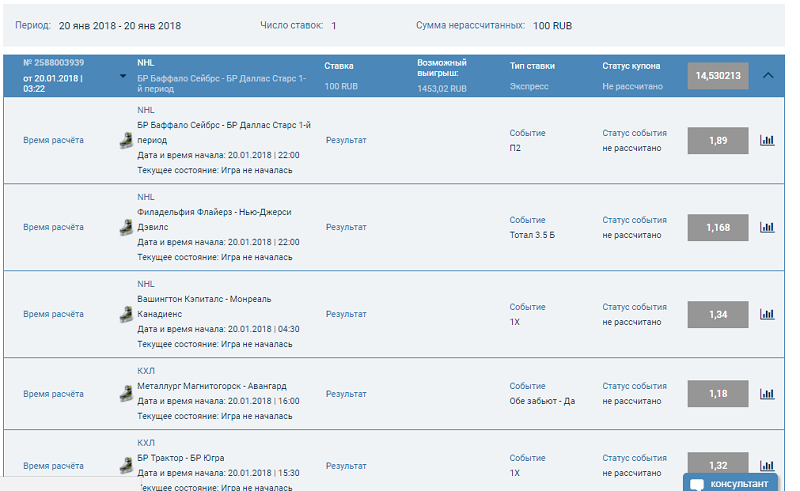Click КХЛ league link in Metallurg Magnitogorsk row
This screenshot has height=491, width=800.
coord(146,370)
